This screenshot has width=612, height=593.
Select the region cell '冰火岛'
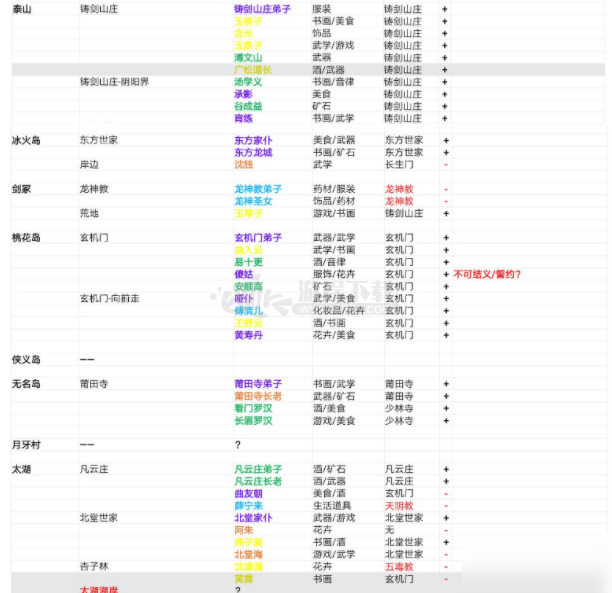pyautogui.click(x=27, y=140)
